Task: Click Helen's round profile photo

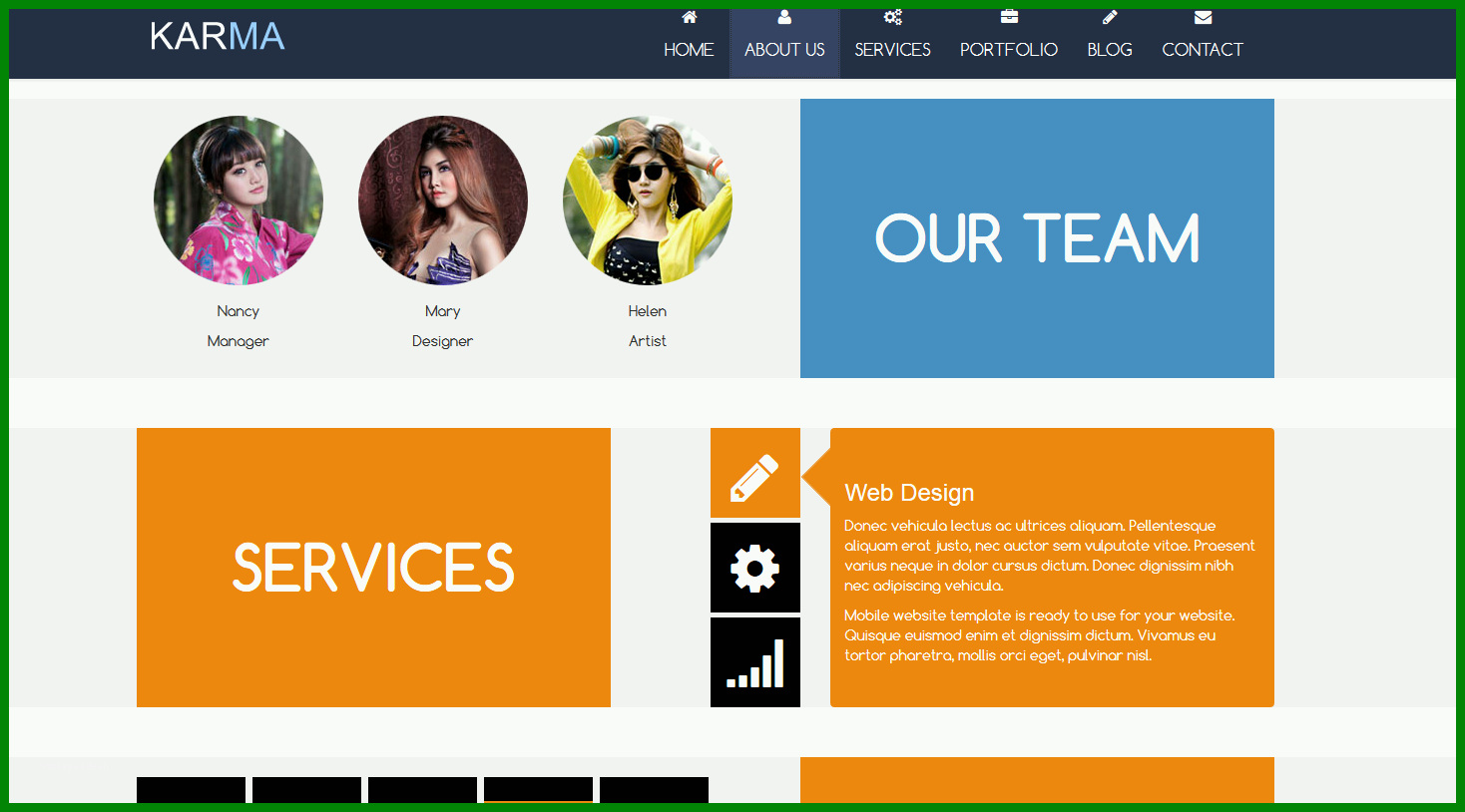Action: click(648, 201)
